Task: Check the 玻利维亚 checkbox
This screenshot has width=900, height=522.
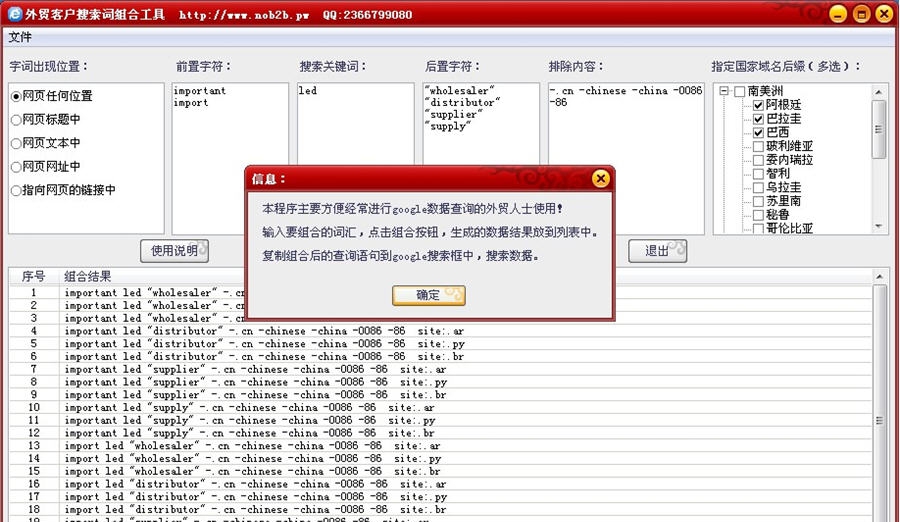Action: click(x=758, y=146)
